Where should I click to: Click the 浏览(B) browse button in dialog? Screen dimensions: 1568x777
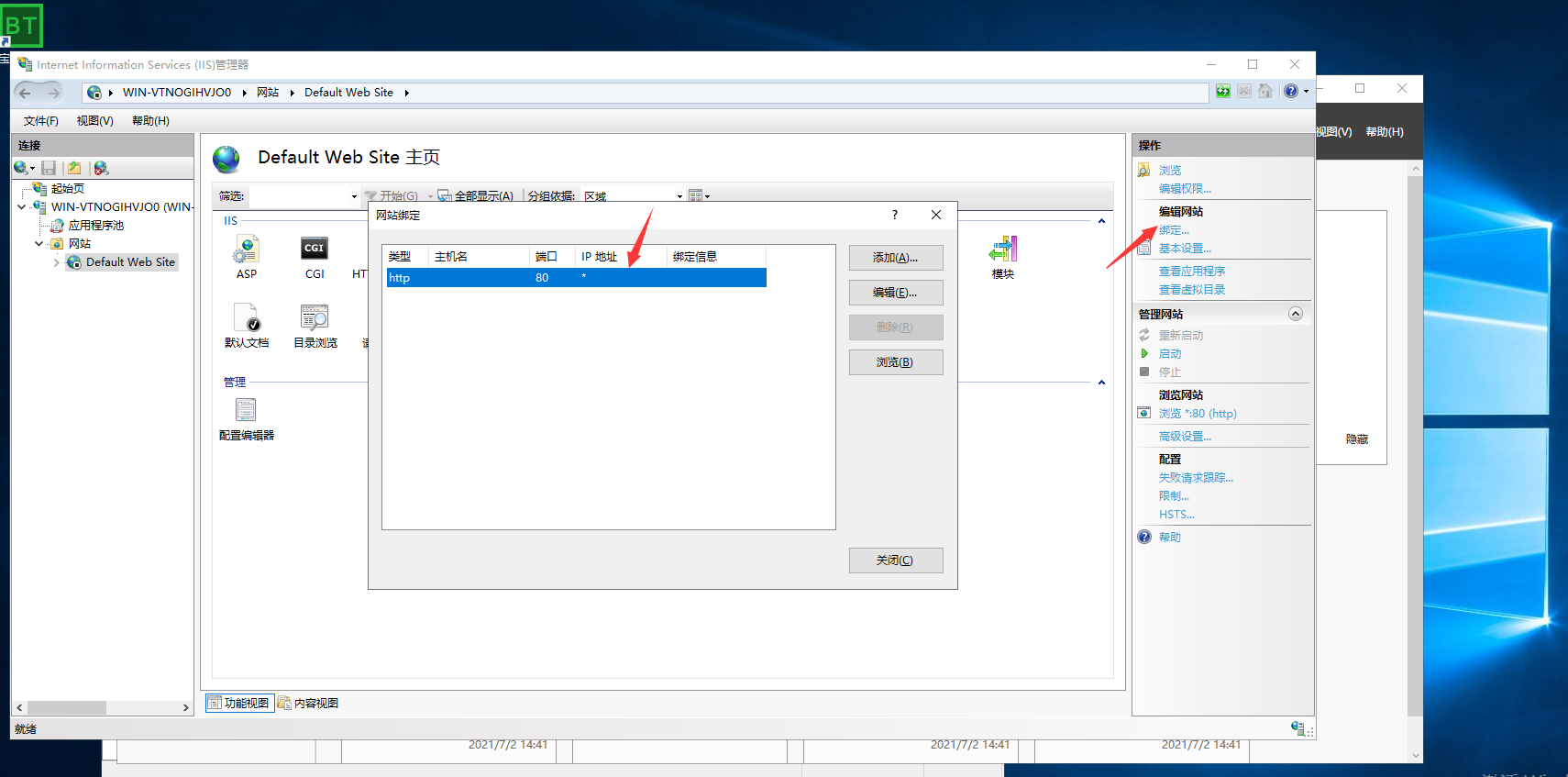(x=896, y=362)
